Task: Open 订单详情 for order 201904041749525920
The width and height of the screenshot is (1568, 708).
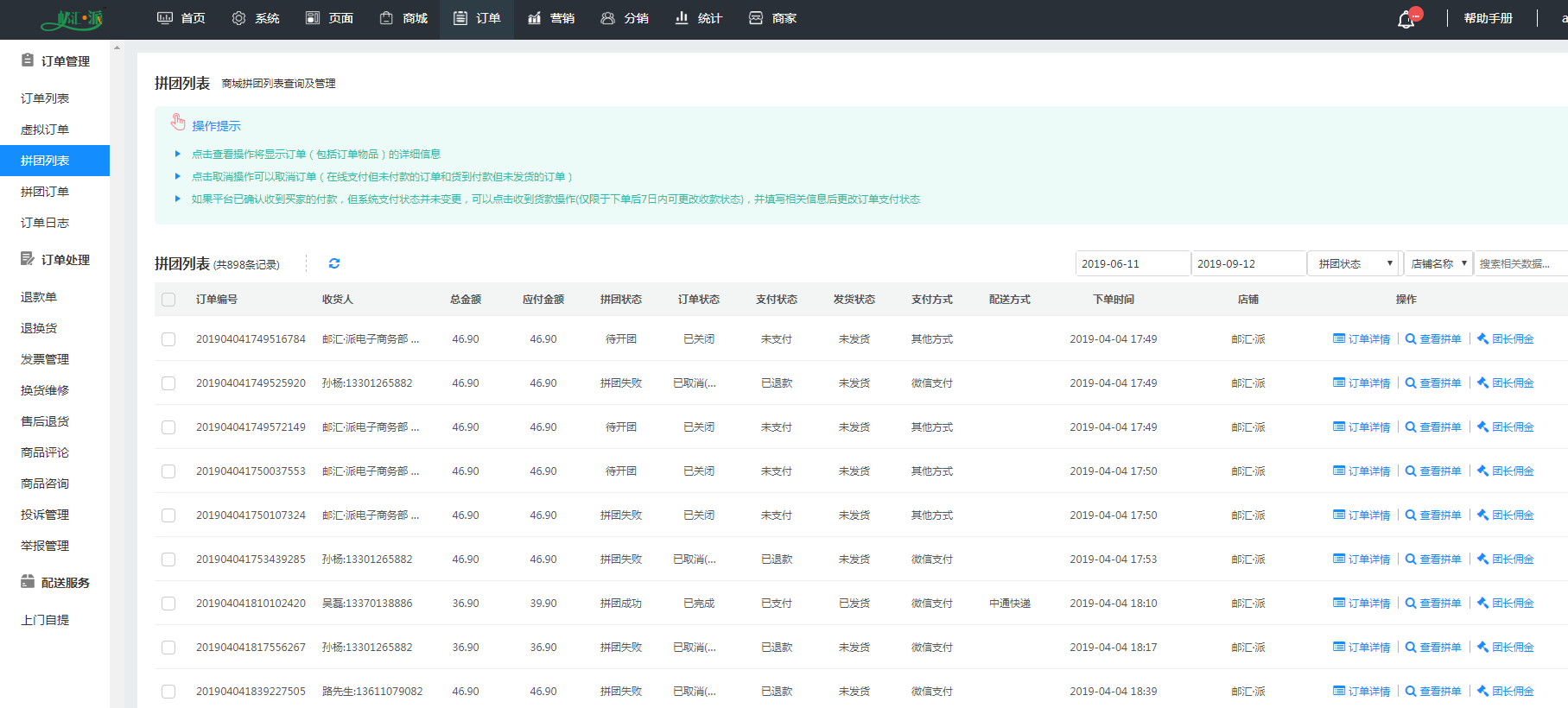Action: pyautogui.click(x=1362, y=383)
